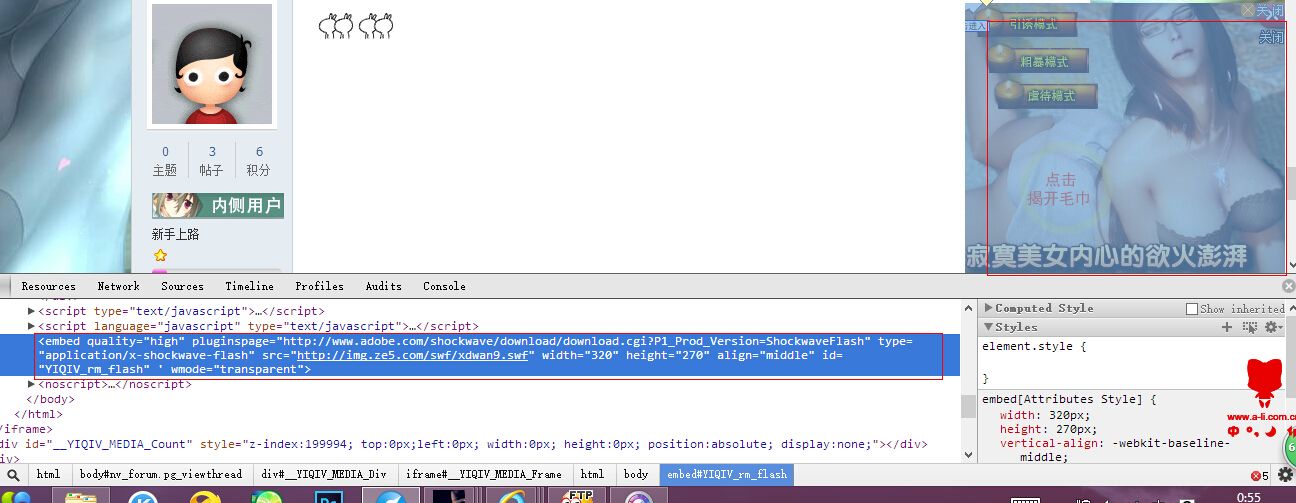The width and height of the screenshot is (1296, 503).
Task: Expand the language=javascript script node
Action: tap(31, 326)
